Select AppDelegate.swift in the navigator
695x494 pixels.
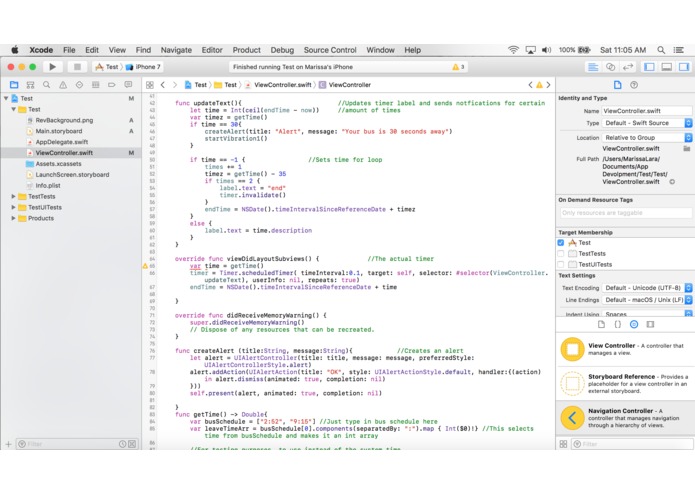point(63,142)
